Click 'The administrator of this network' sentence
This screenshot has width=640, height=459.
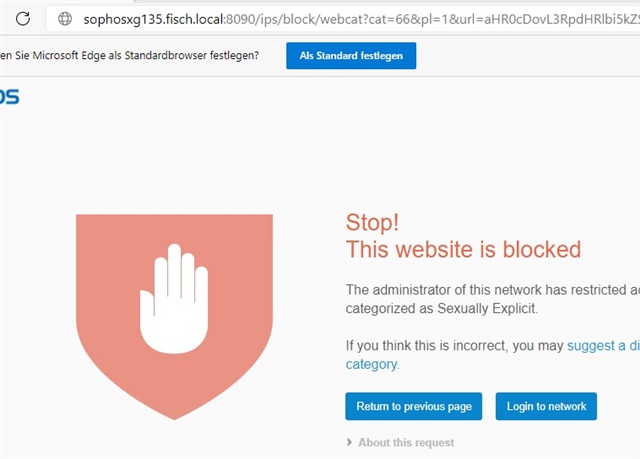pos(444,290)
